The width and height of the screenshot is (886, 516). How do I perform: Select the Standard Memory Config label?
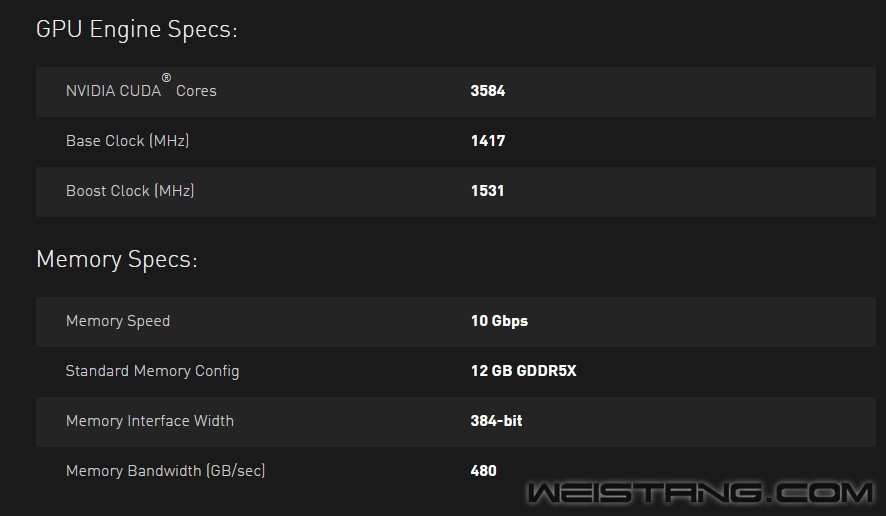tap(153, 371)
